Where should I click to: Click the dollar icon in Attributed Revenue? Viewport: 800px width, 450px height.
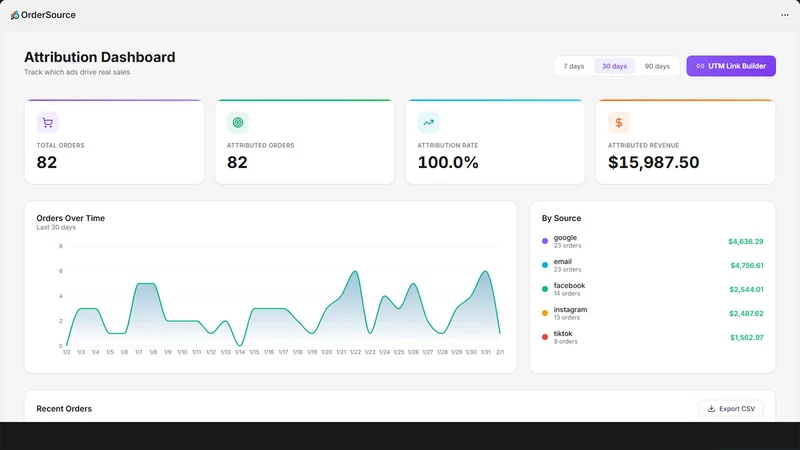pos(618,122)
